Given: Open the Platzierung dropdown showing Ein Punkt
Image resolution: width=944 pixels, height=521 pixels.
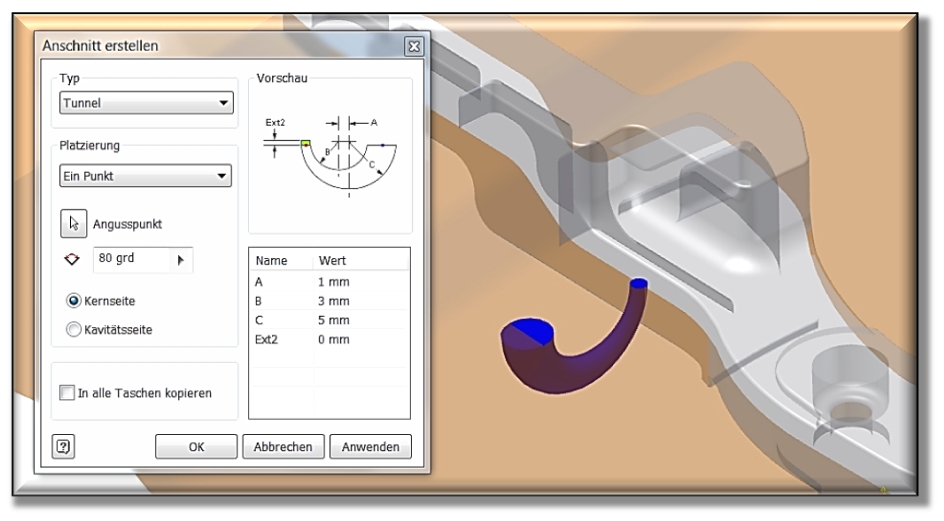Looking at the screenshot, I should coord(144,177).
